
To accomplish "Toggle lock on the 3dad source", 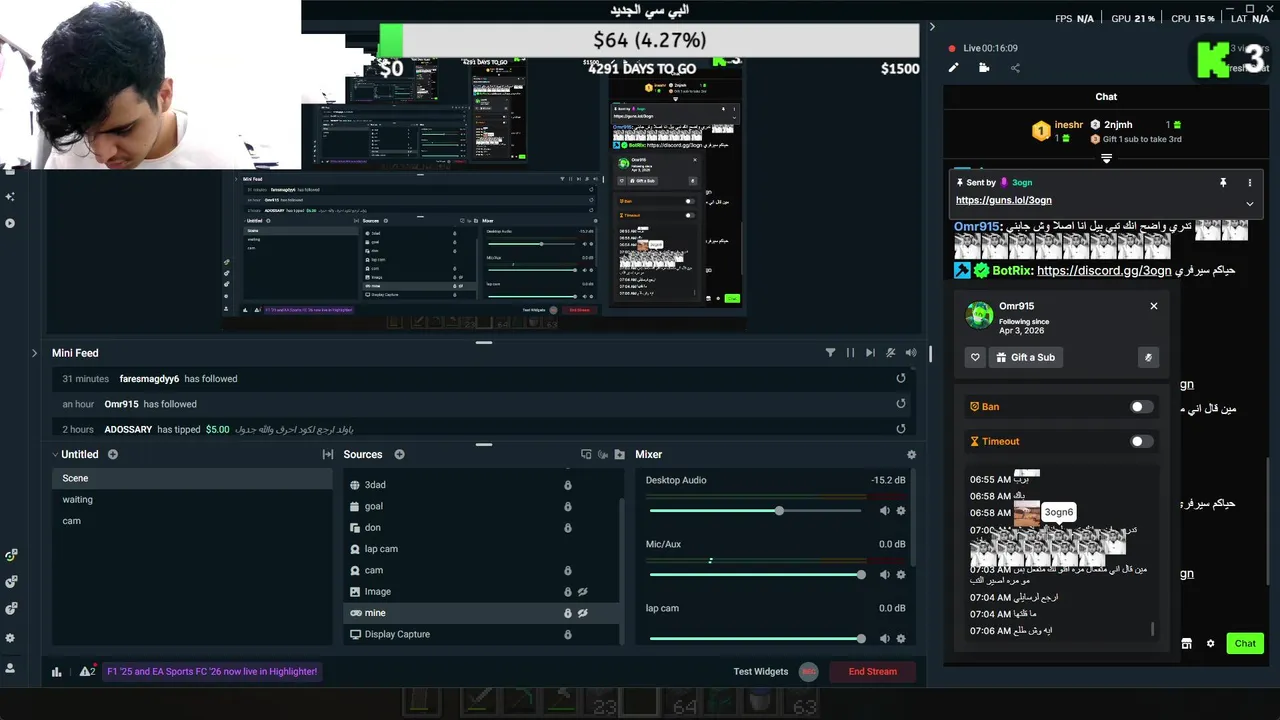I will pos(568,485).
